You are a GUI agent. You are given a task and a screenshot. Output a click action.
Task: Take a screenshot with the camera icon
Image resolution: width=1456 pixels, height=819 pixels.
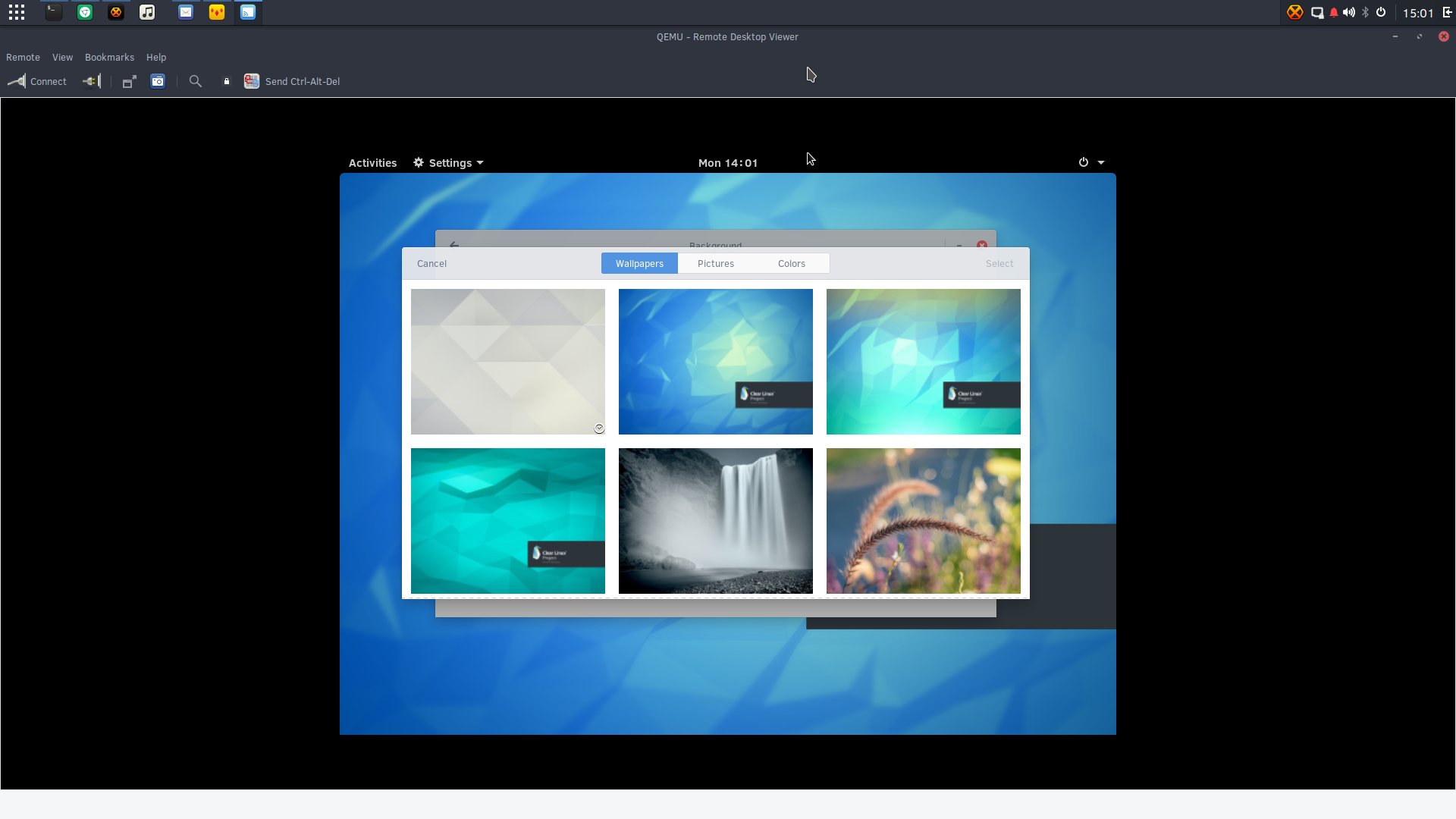pos(158,81)
